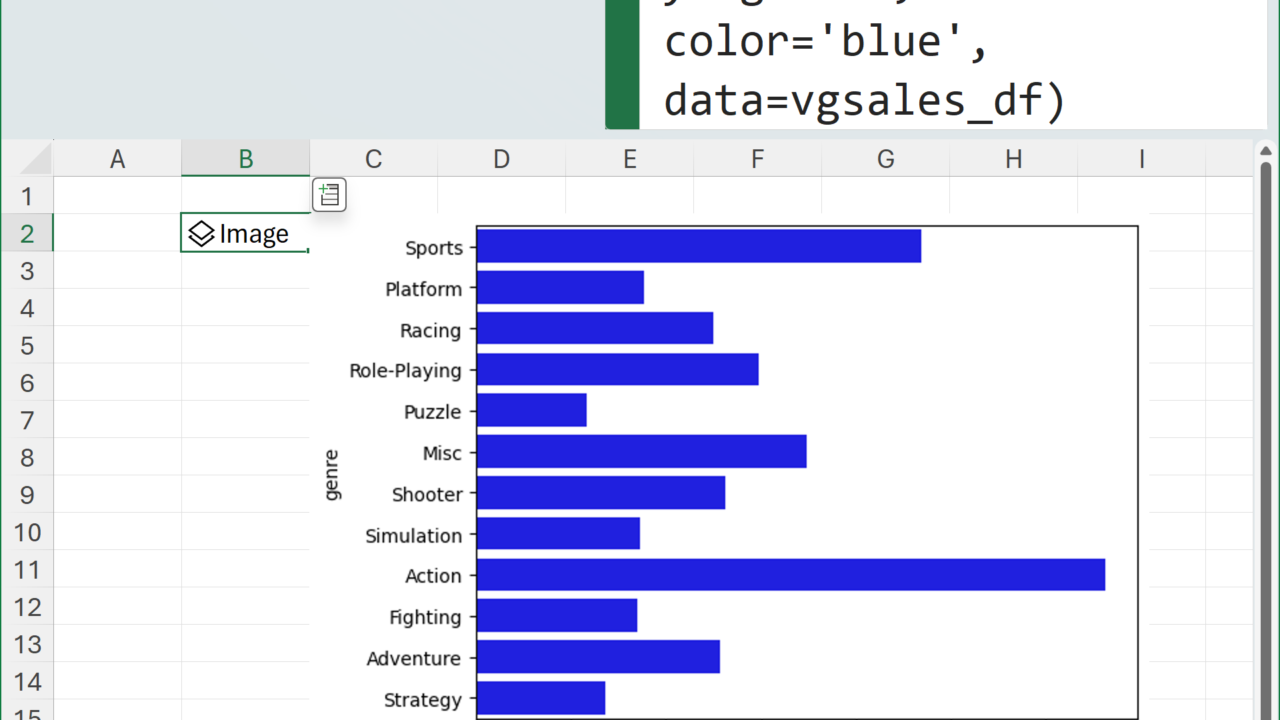Image resolution: width=1280 pixels, height=720 pixels.
Task: Click the blue Role-Playing bar in the chart
Action: (x=618, y=370)
